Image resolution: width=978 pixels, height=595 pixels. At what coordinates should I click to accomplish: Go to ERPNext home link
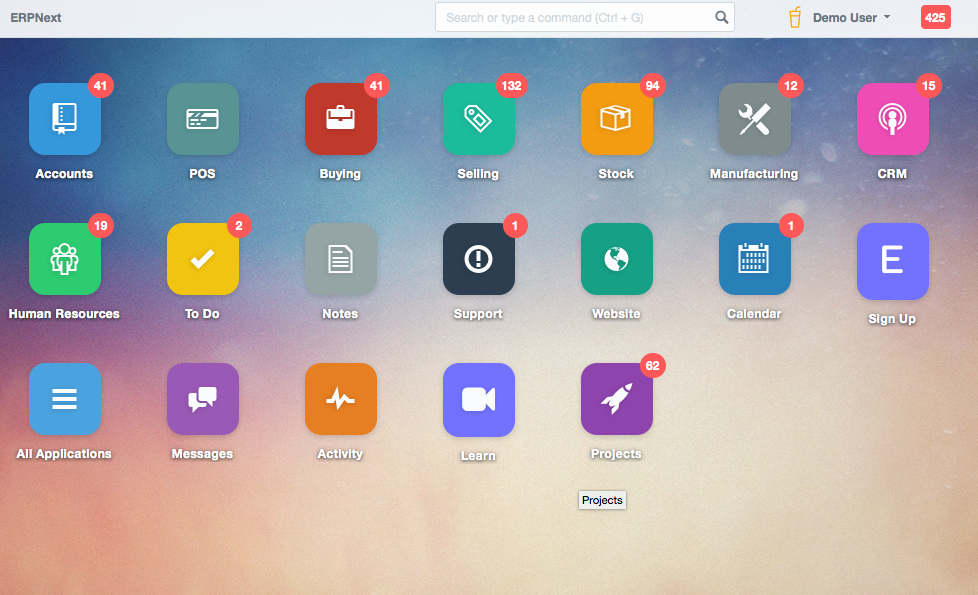pos(36,17)
